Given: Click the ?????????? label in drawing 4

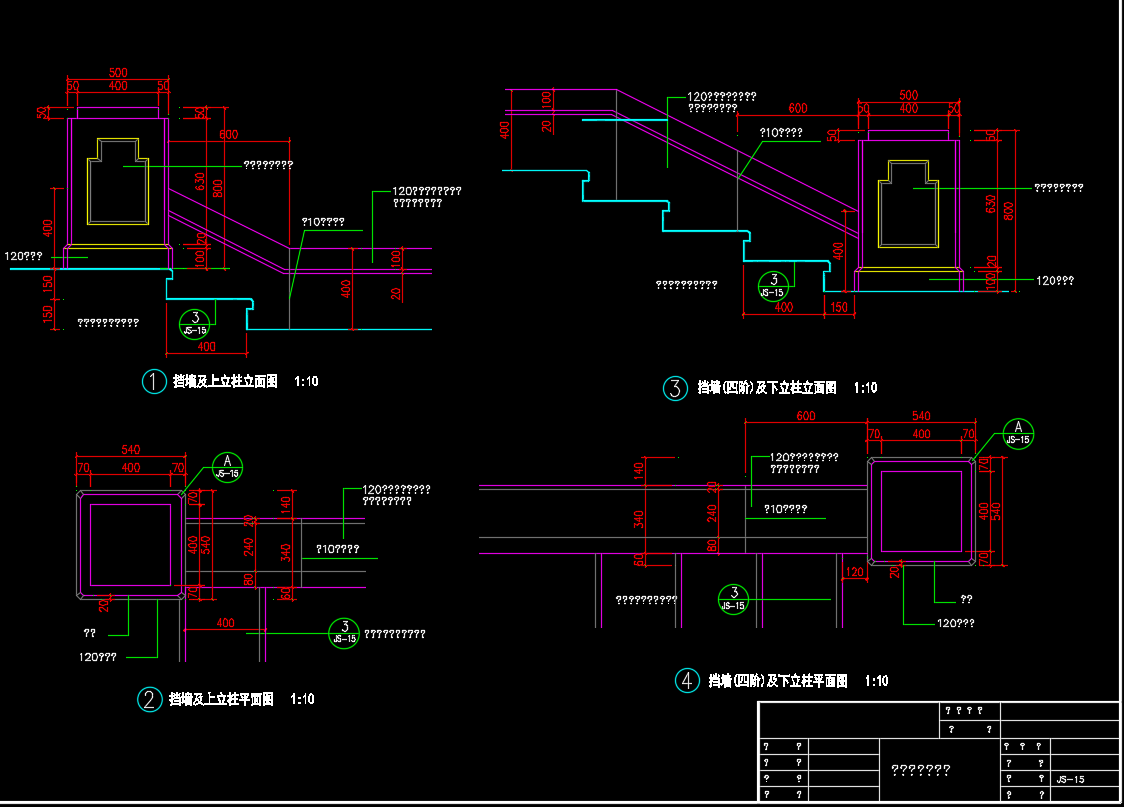Looking at the screenshot, I should 647,600.
